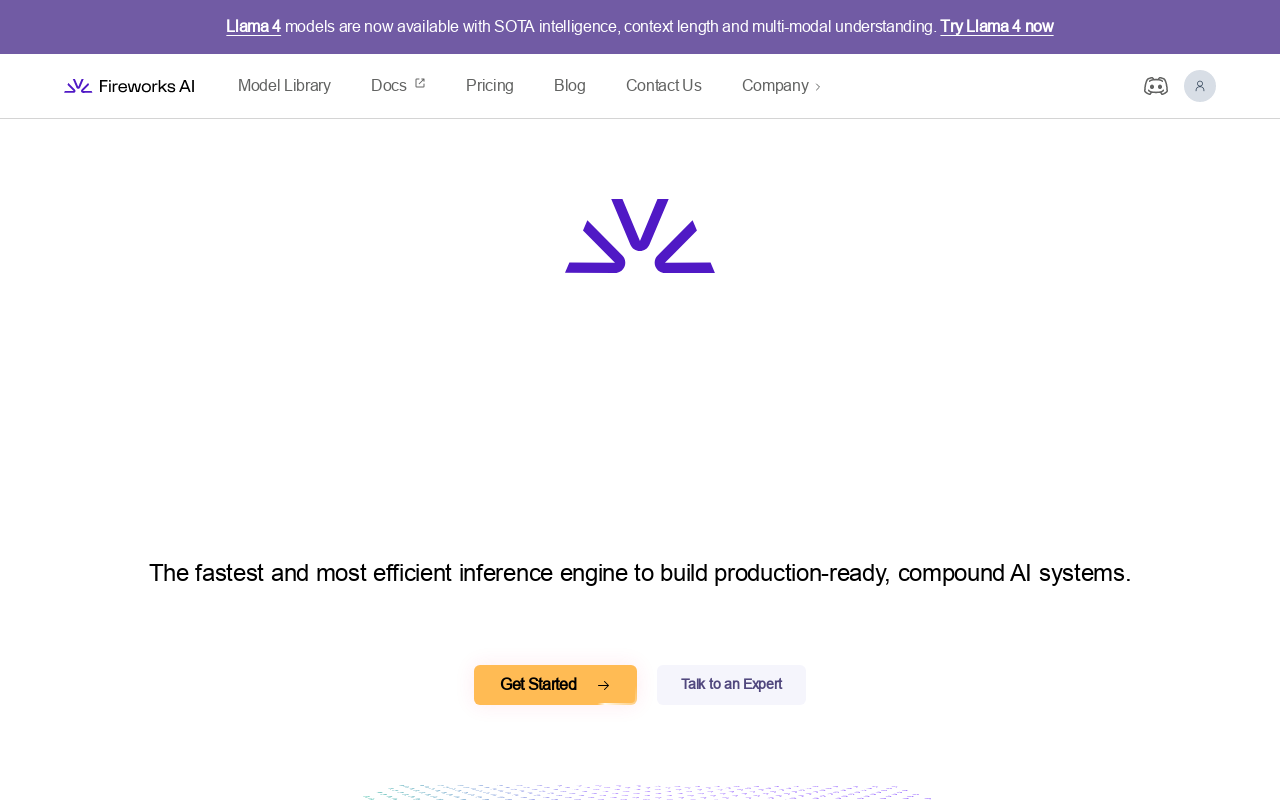Click the large purple Fireworks hero logo

pos(640,236)
